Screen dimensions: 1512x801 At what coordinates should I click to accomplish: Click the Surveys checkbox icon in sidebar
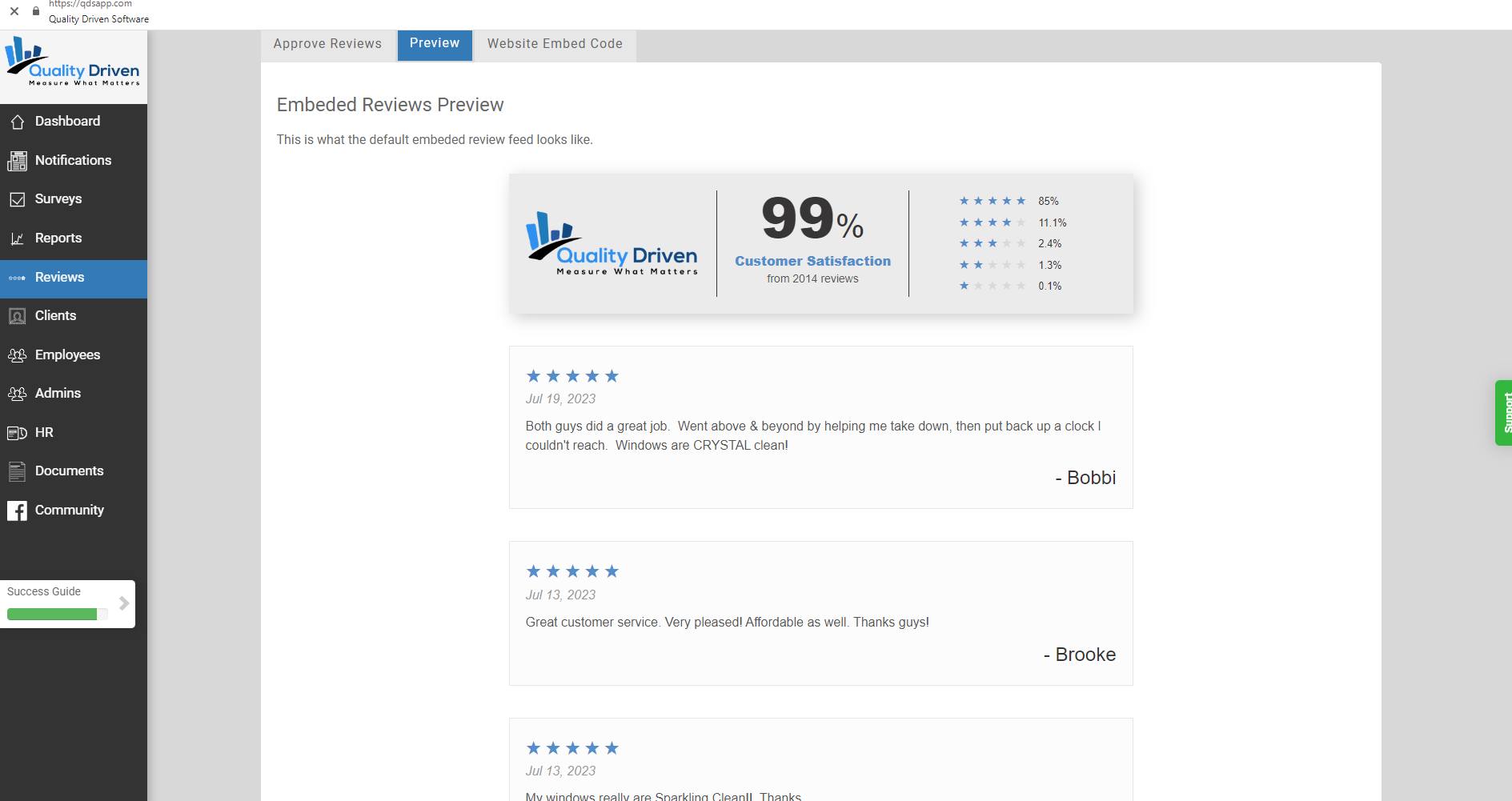17,199
